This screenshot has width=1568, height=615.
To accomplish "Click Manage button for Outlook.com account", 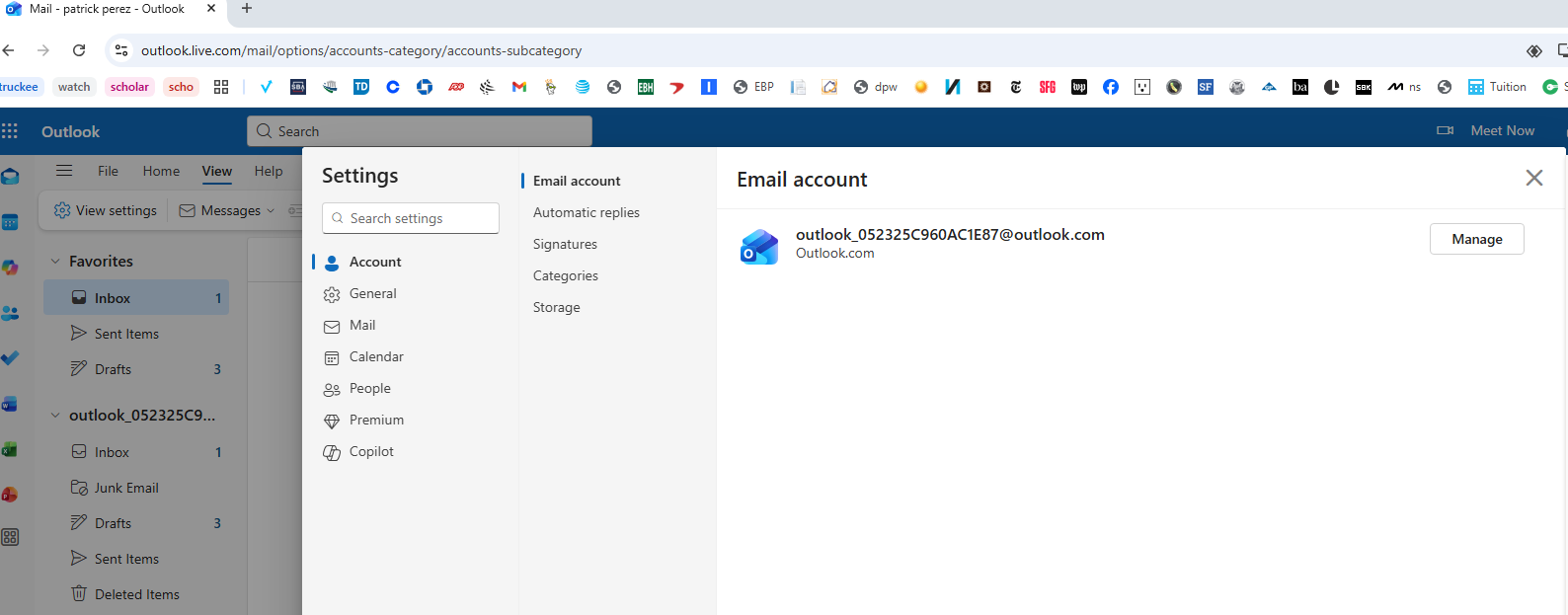I will pos(1476,239).
